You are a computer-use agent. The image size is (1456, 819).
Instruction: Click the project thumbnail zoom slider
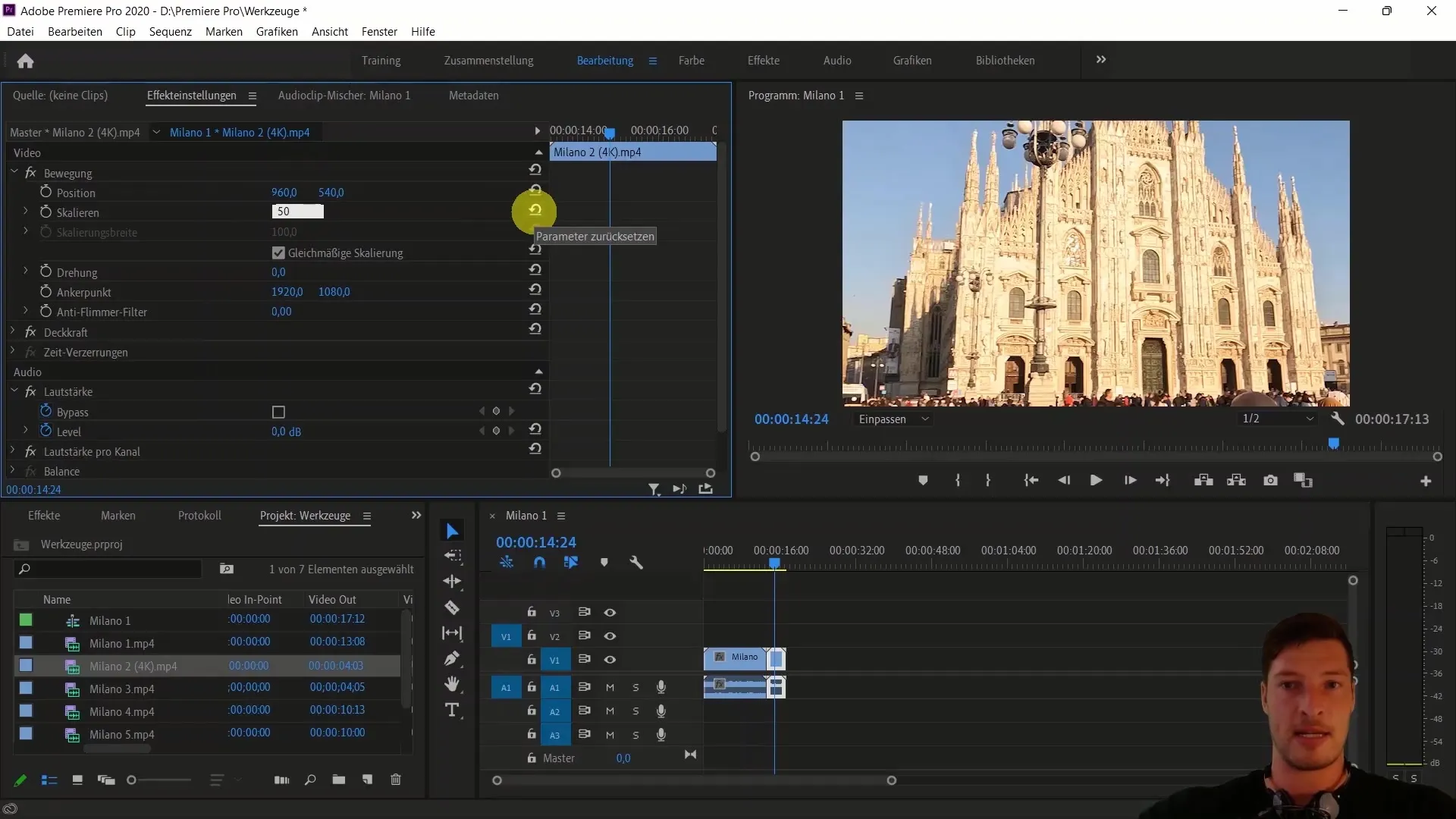tap(159, 780)
